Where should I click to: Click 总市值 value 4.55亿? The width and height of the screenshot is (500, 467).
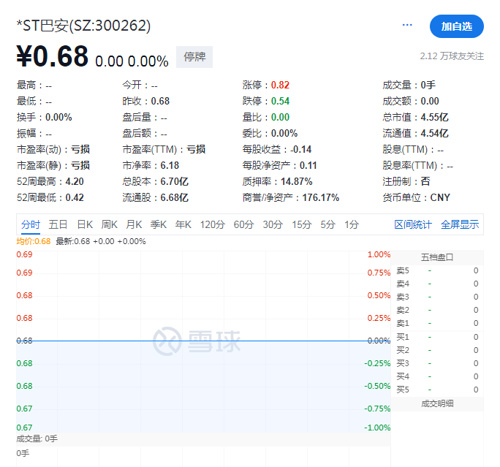(x=434, y=117)
